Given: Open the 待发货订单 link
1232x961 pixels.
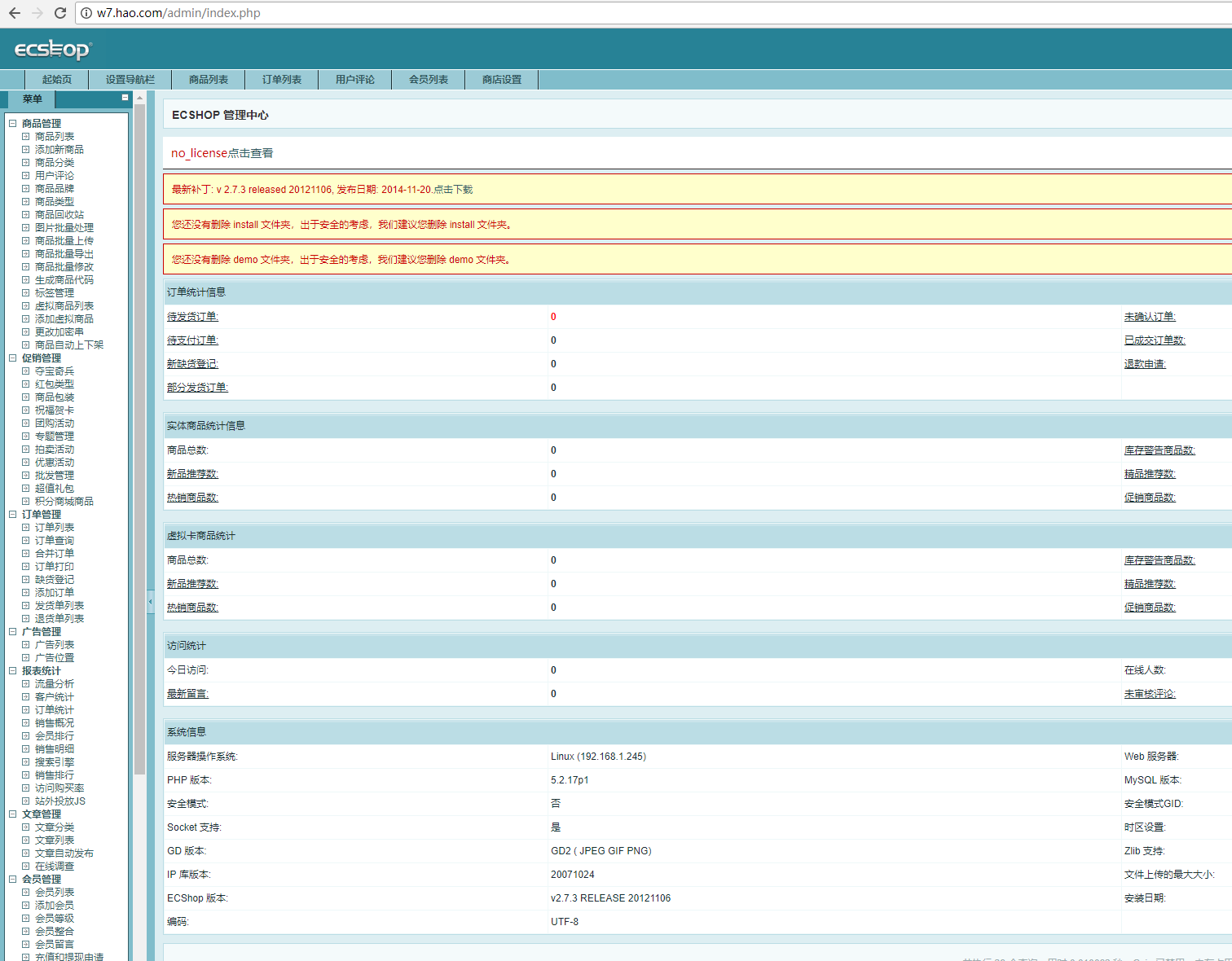Looking at the screenshot, I should pyautogui.click(x=192, y=317).
